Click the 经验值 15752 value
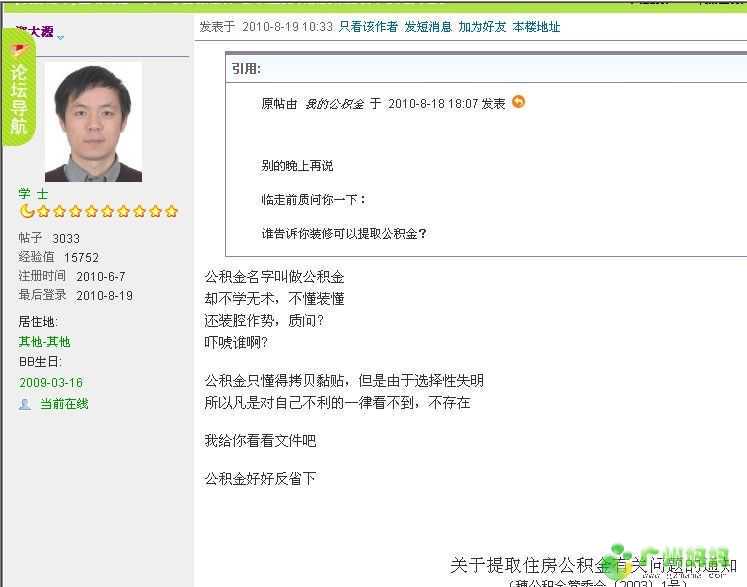This screenshot has height=587, width=747. [x=59, y=257]
